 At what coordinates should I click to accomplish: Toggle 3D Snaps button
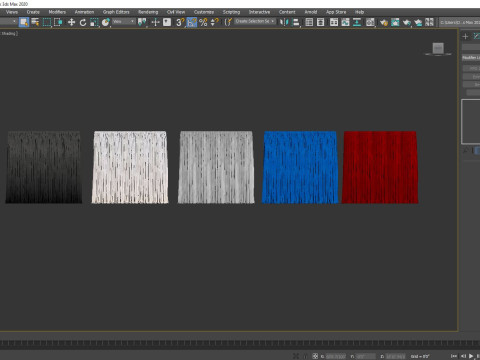(x=180, y=22)
